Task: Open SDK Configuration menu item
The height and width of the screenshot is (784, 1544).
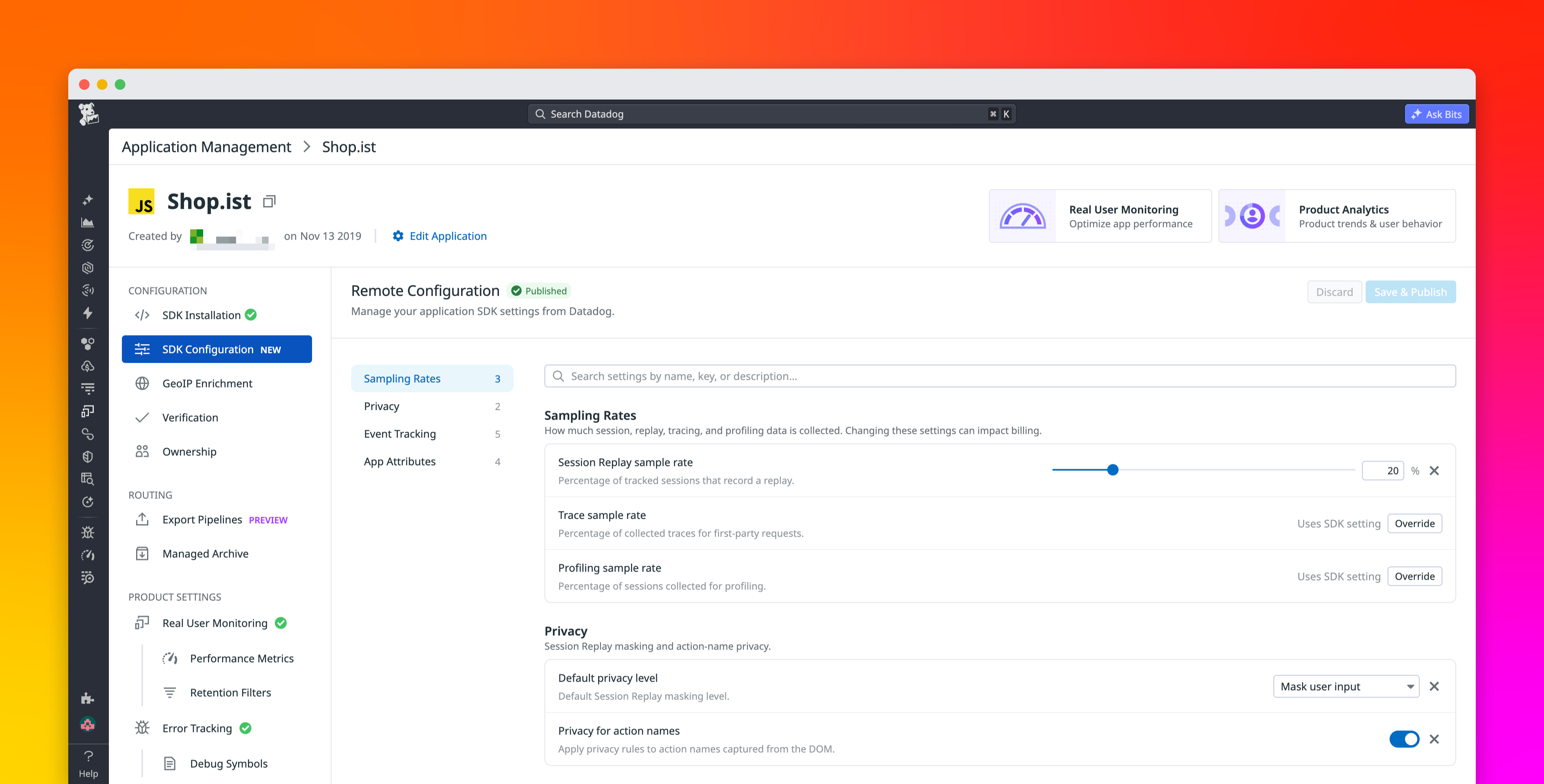Action: coord(217,349)
